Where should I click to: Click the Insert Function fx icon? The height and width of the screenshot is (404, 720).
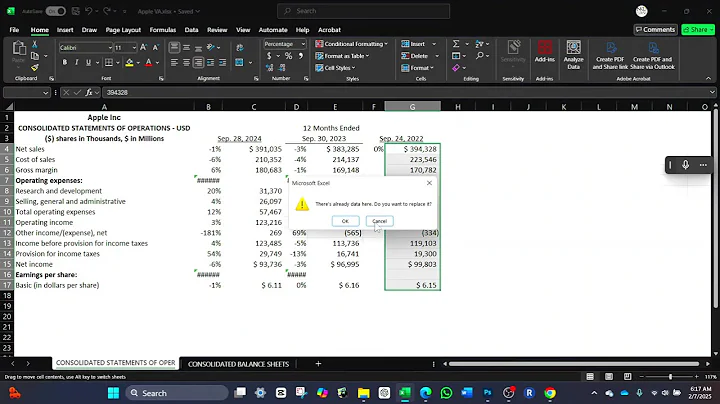(89, 92)
